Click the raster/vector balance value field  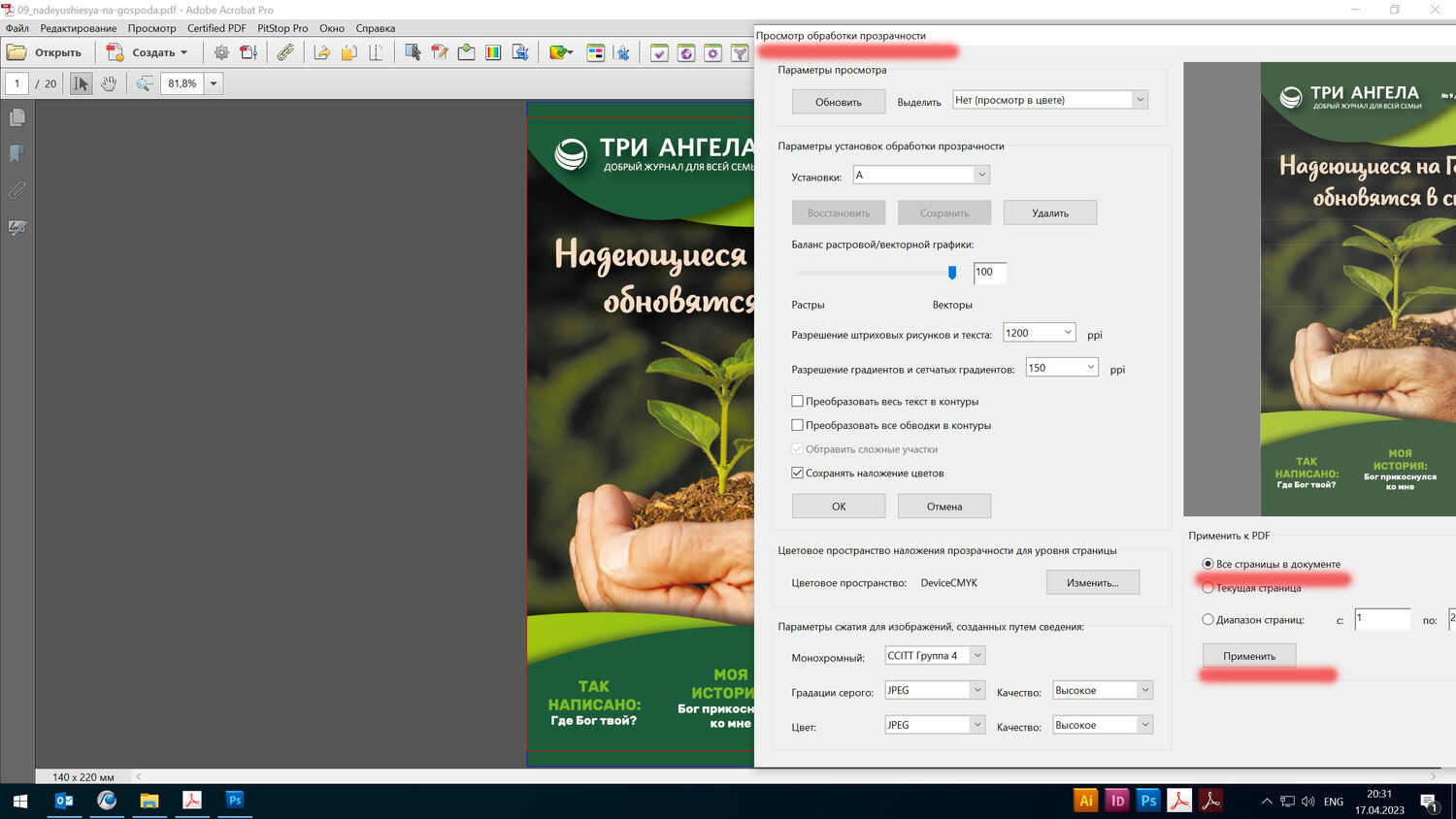coord(990,273)
